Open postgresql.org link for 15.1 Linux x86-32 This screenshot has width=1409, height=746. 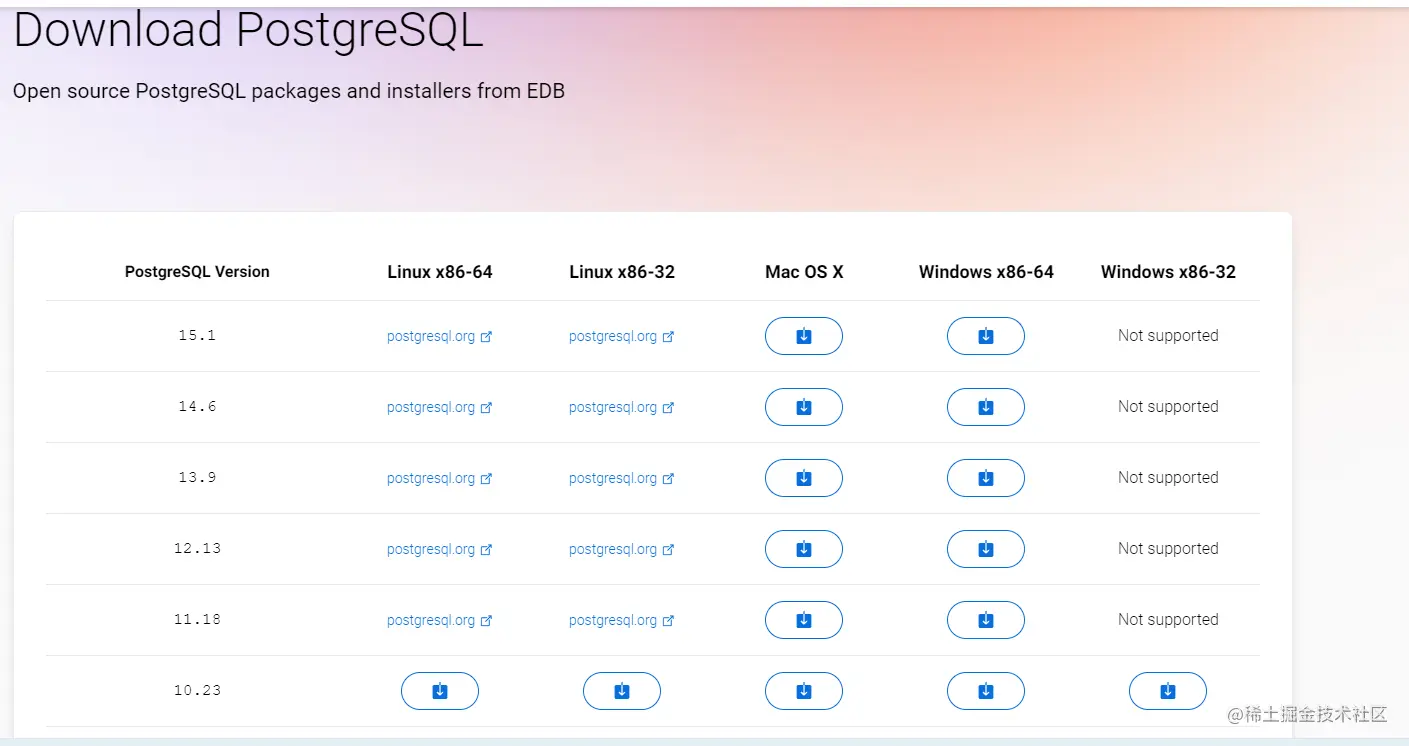[x=621, y=337]
